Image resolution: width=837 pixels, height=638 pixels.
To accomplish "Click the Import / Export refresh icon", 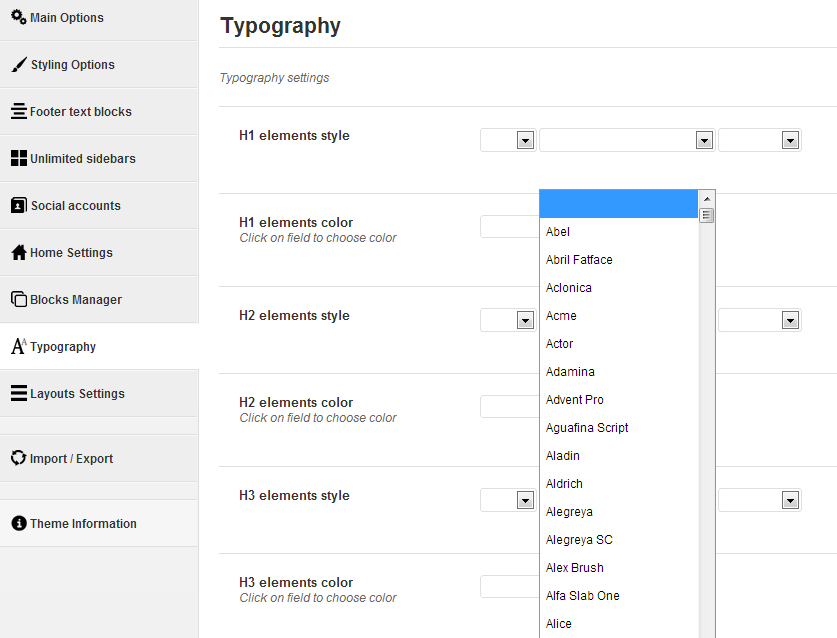I will click(x=19, y=458).
